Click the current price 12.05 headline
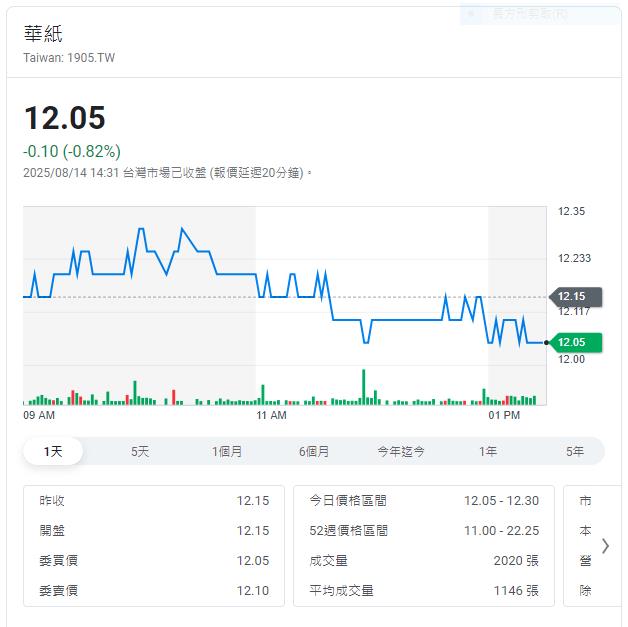This screenshot has height=627, width=628. pyautogui.click(x=64, y=117)
